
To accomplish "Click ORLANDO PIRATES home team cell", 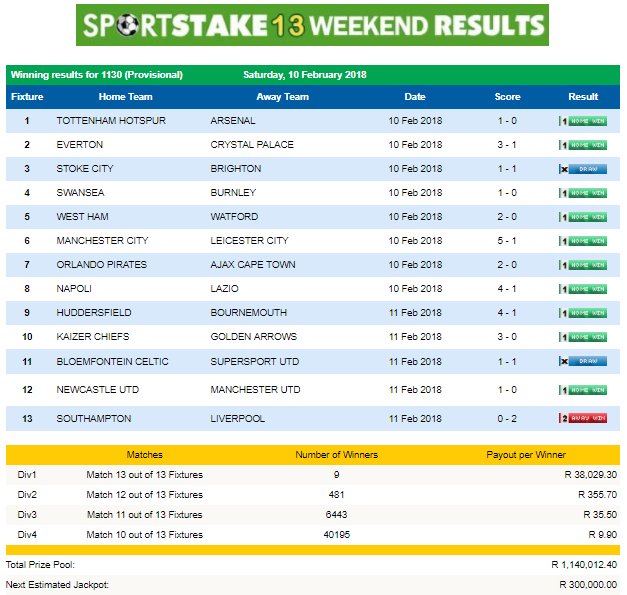I will coord(102,265).
